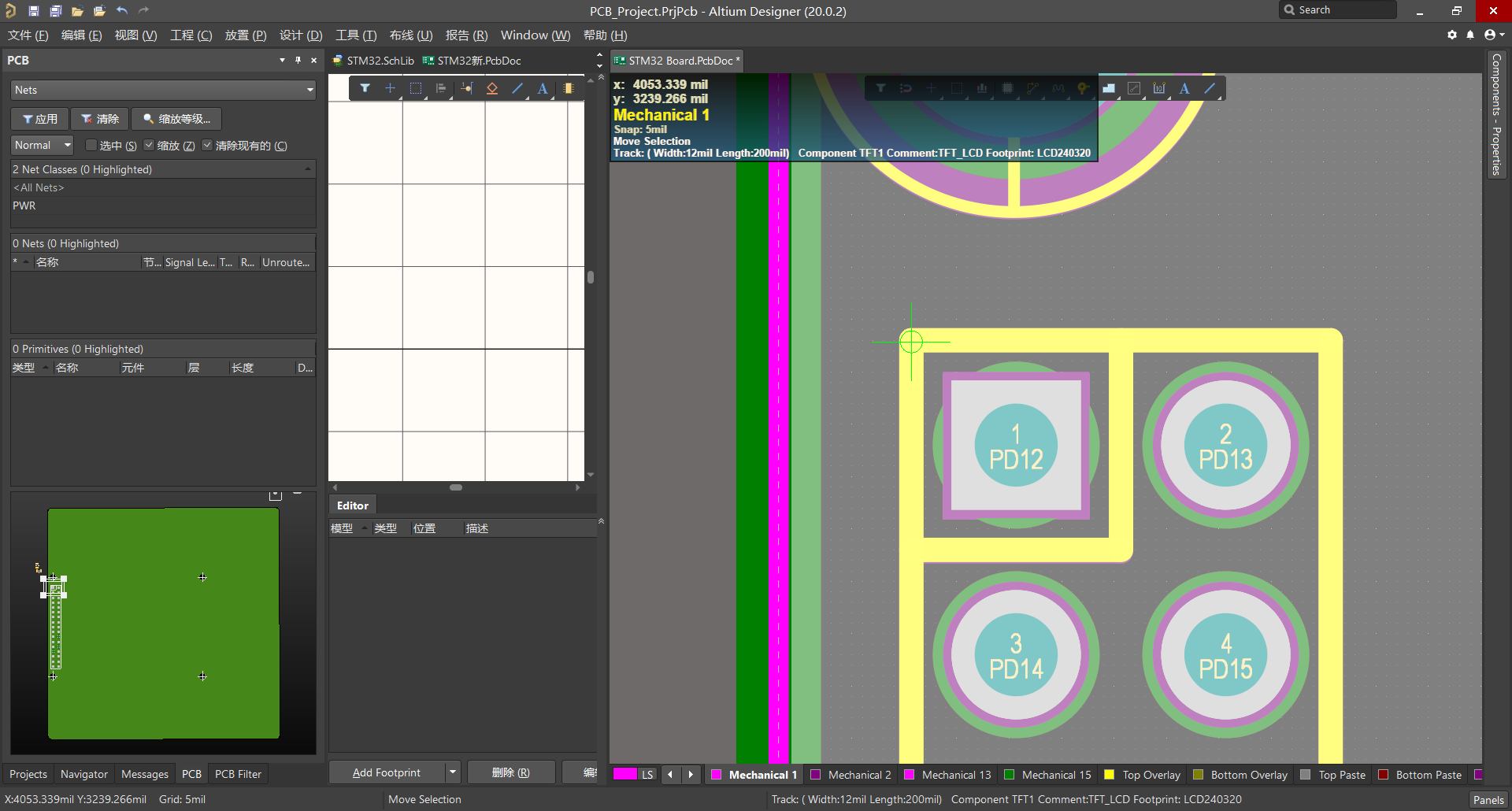The width and height of the screenshot is (1512, 811).
Task: Click the interactive routing icon in PCB toolbar
Action: click(x=1032, y=88)
